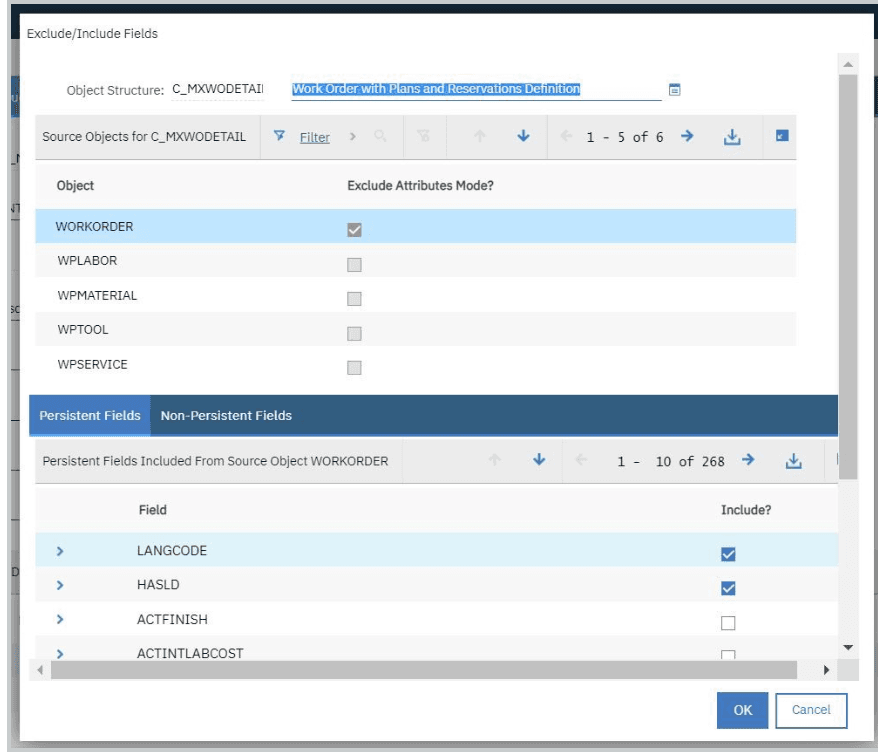Click the LANGCODE field name

(172, 550)
